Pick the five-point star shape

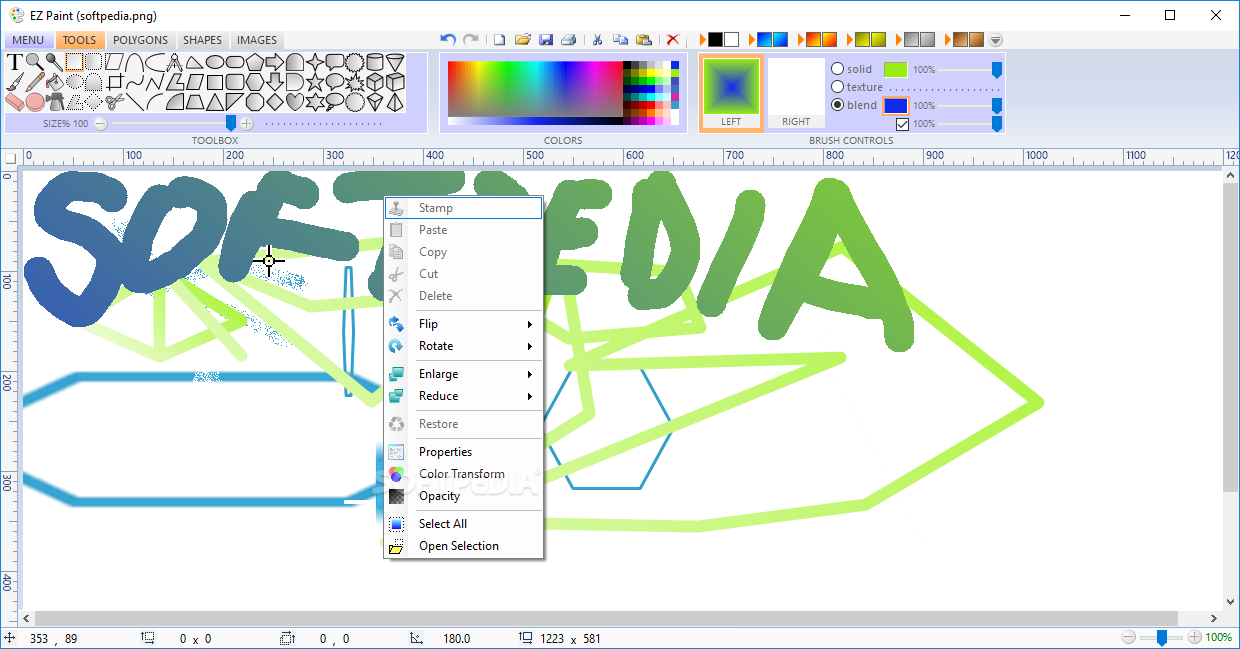click(x=314, y=82)
